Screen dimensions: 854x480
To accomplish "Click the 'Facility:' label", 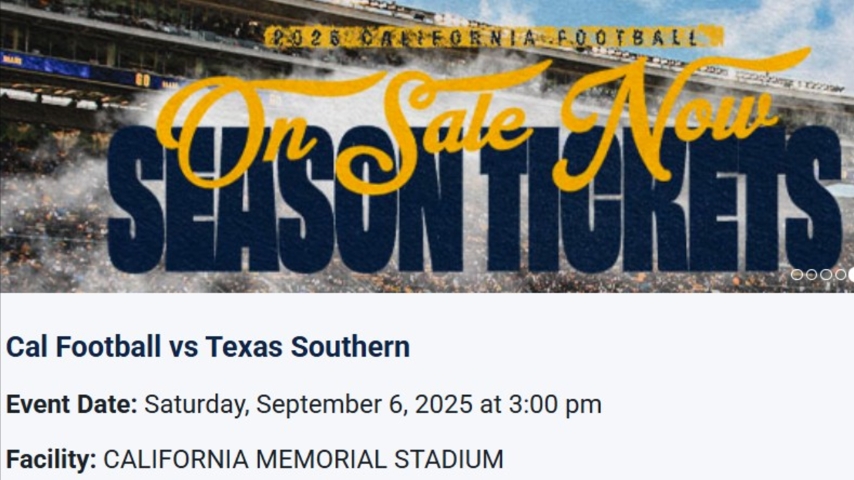I will coord(51,459).
